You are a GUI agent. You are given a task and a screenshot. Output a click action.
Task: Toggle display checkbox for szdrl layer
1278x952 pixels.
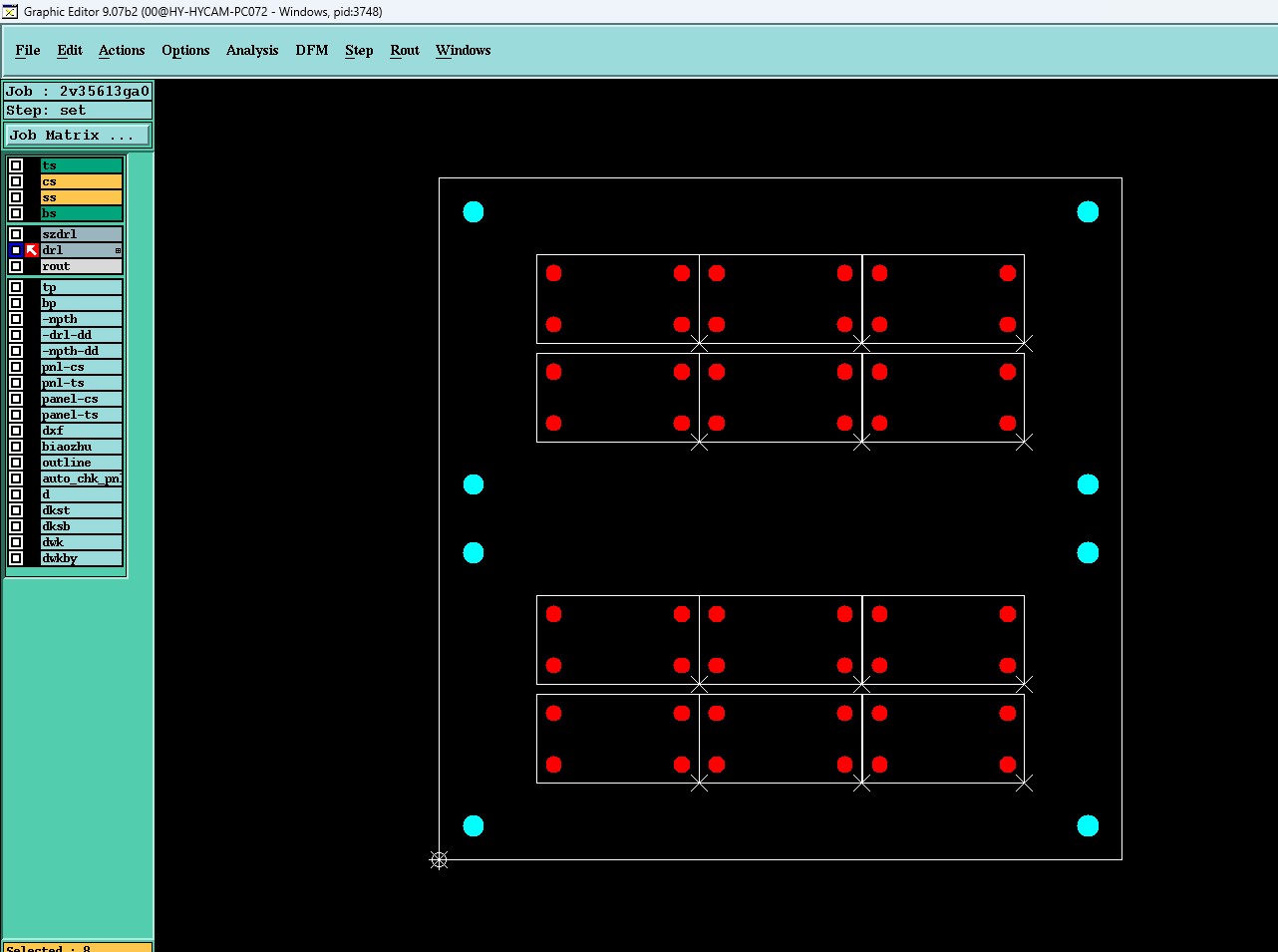[16, 234]
